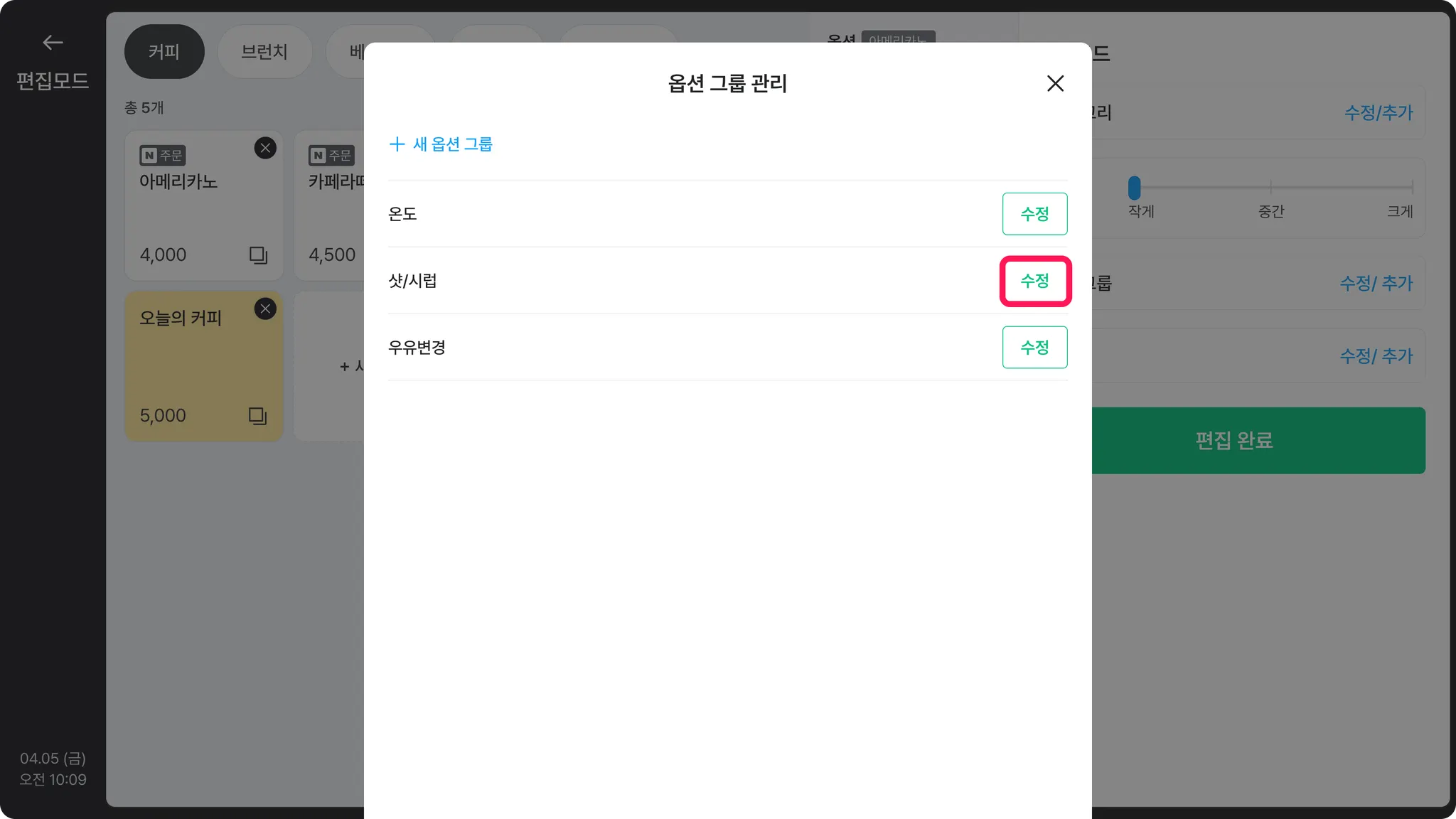Set the size slider to 중간
1456x819 pixels.
(1270, 188)
